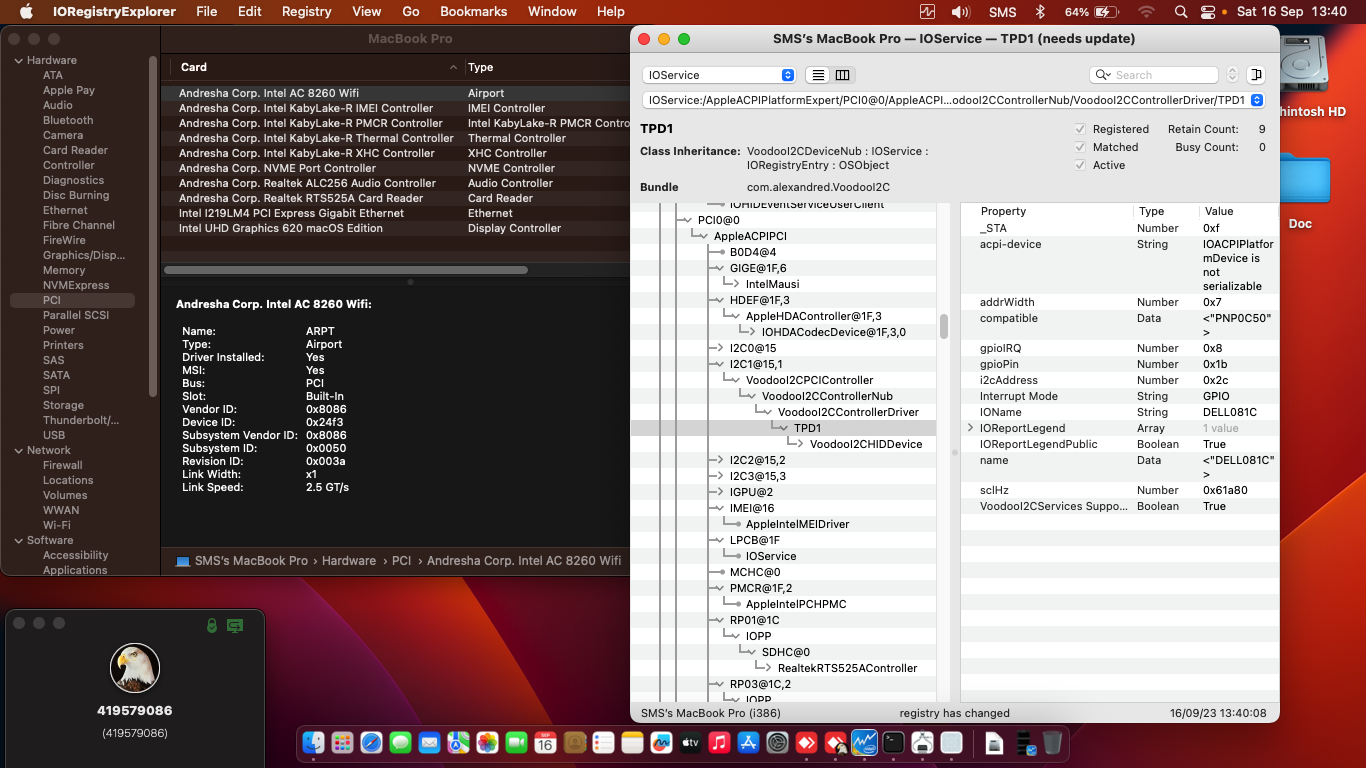Switch to the list view mode icon
This screenshot has width=1366, height=768.
coord(818,75)
